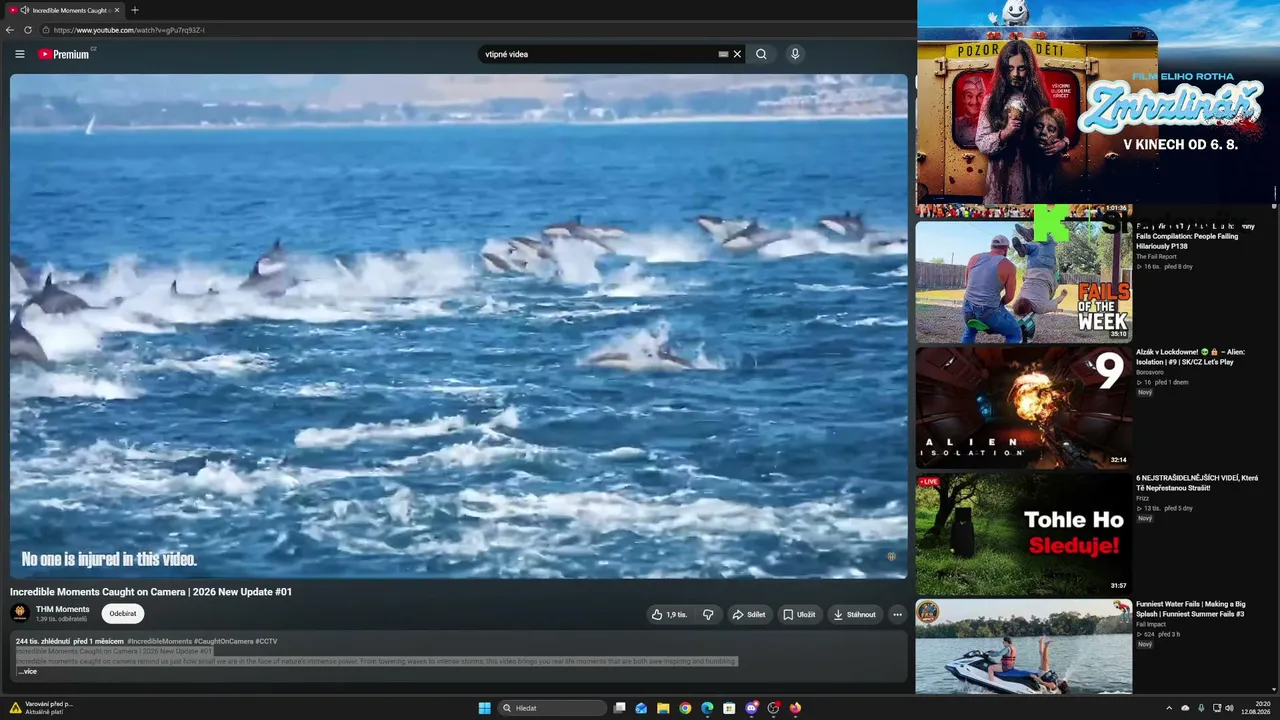Click hashtag #CaughtOnCamera
Image resolution: width=1280 pixels, height=720 pixels.
pos(223,641)
